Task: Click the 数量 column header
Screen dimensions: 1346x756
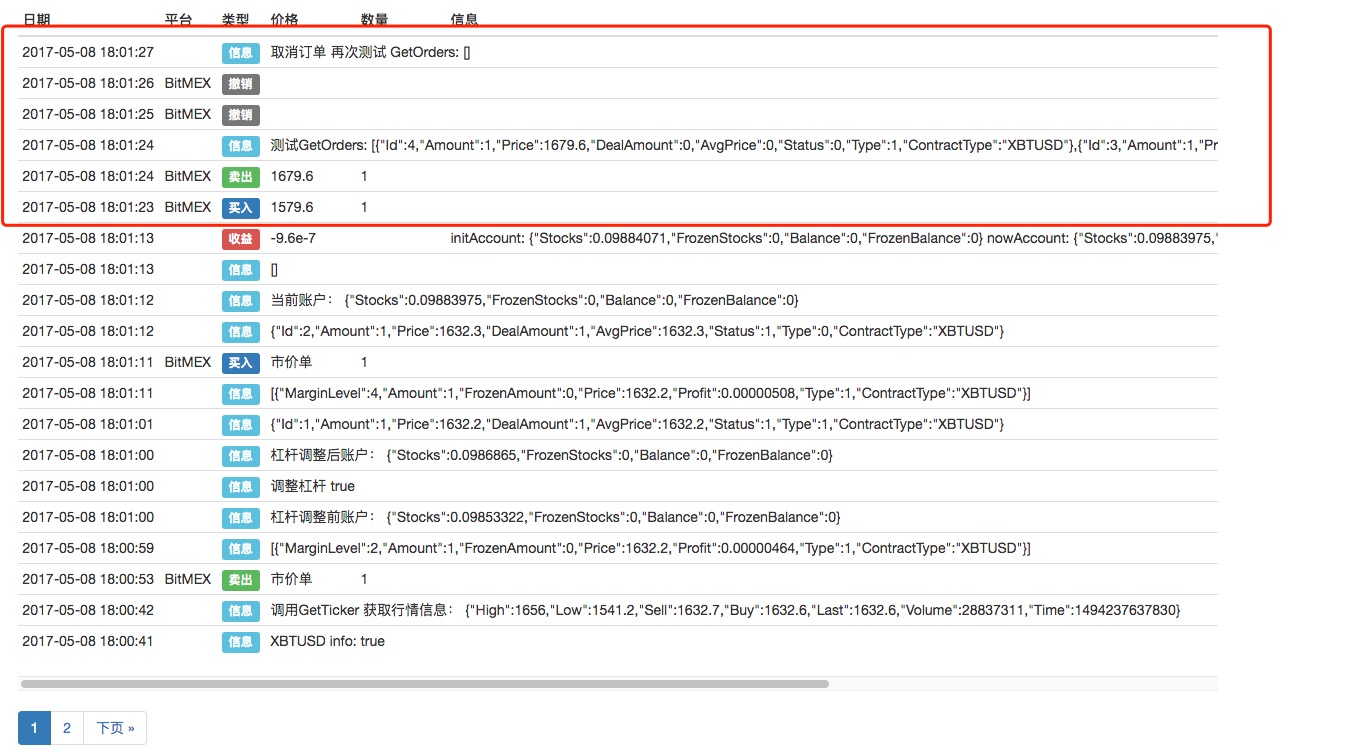Action: (x=375, y=19)
